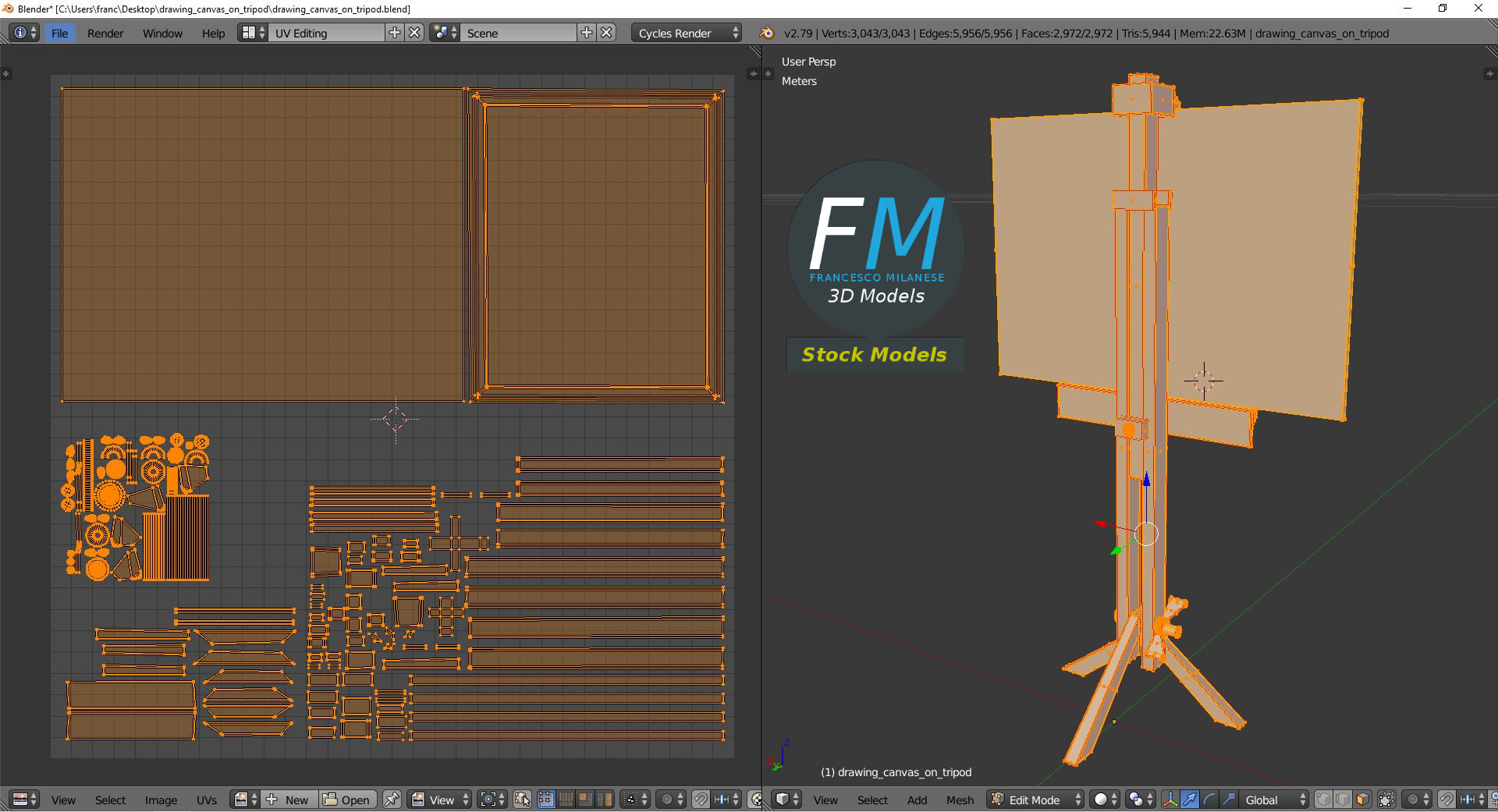Image resolution: width=1498 pixels, height=812 pixels.
Task: Open the File menu
Action: coord(59,33)
